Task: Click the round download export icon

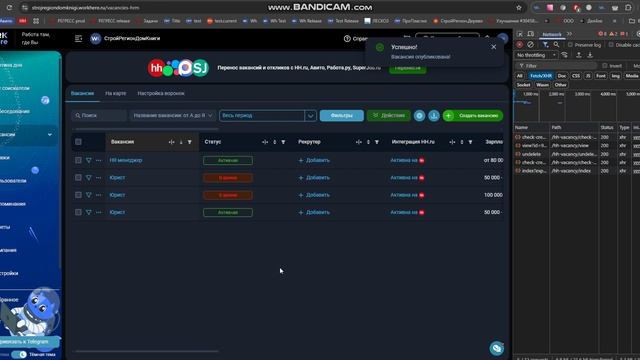Action: coord(434,116)
